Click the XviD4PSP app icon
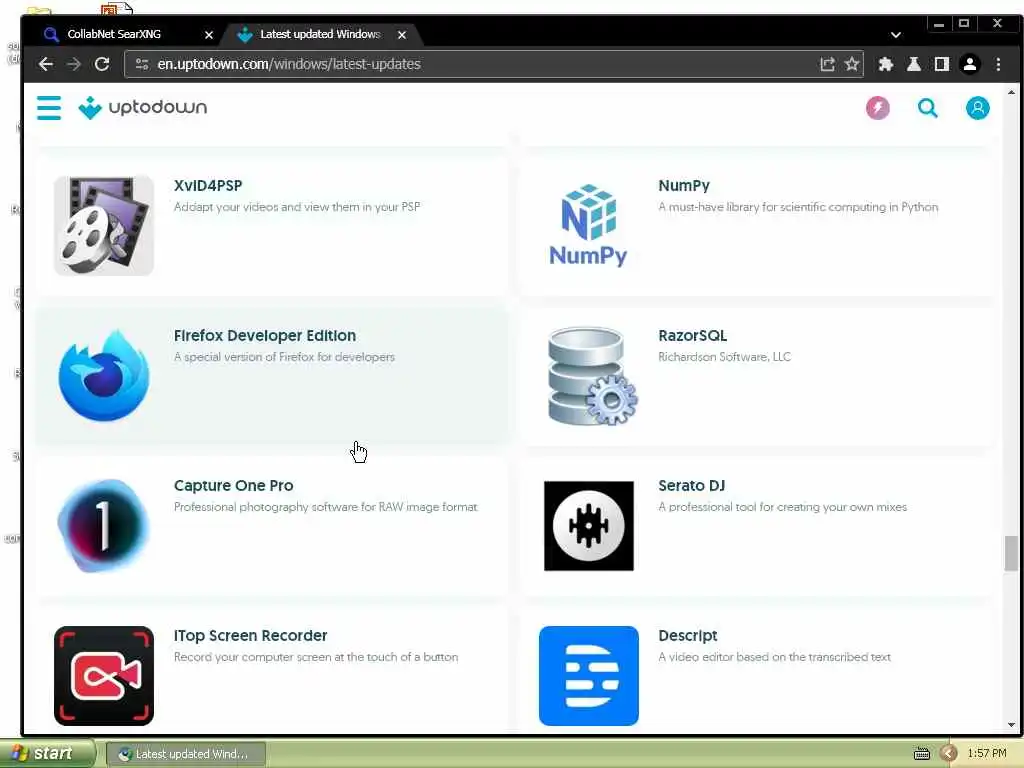The width and height of the screenshot is (1024, 768). click(x=104, y=225)
